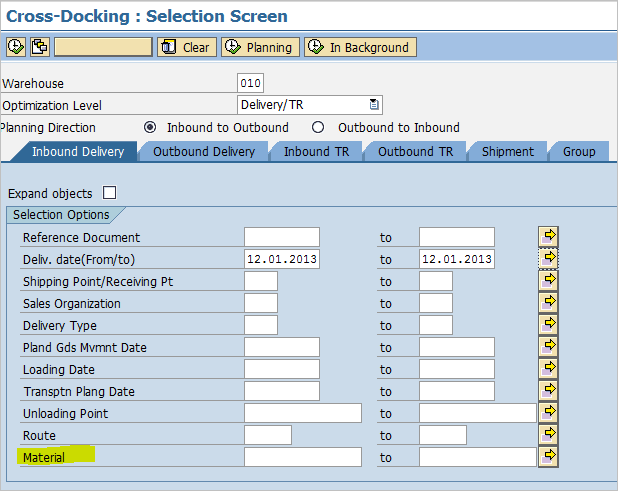Screen dimensions: 618x491
Task: Switch to the Outbound Delivery tab
Action: point(204,152)
